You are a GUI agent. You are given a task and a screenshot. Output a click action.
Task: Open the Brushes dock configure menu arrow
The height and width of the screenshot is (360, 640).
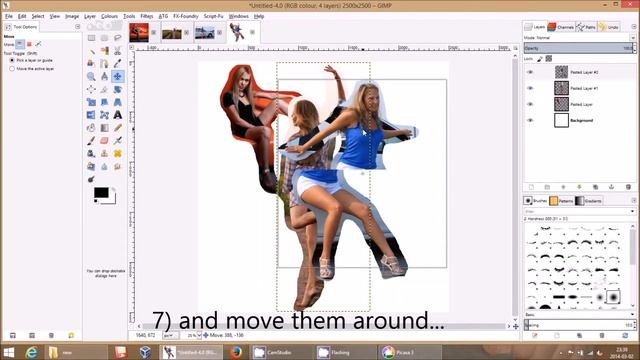pyautogui.click(x=634, y=200)
